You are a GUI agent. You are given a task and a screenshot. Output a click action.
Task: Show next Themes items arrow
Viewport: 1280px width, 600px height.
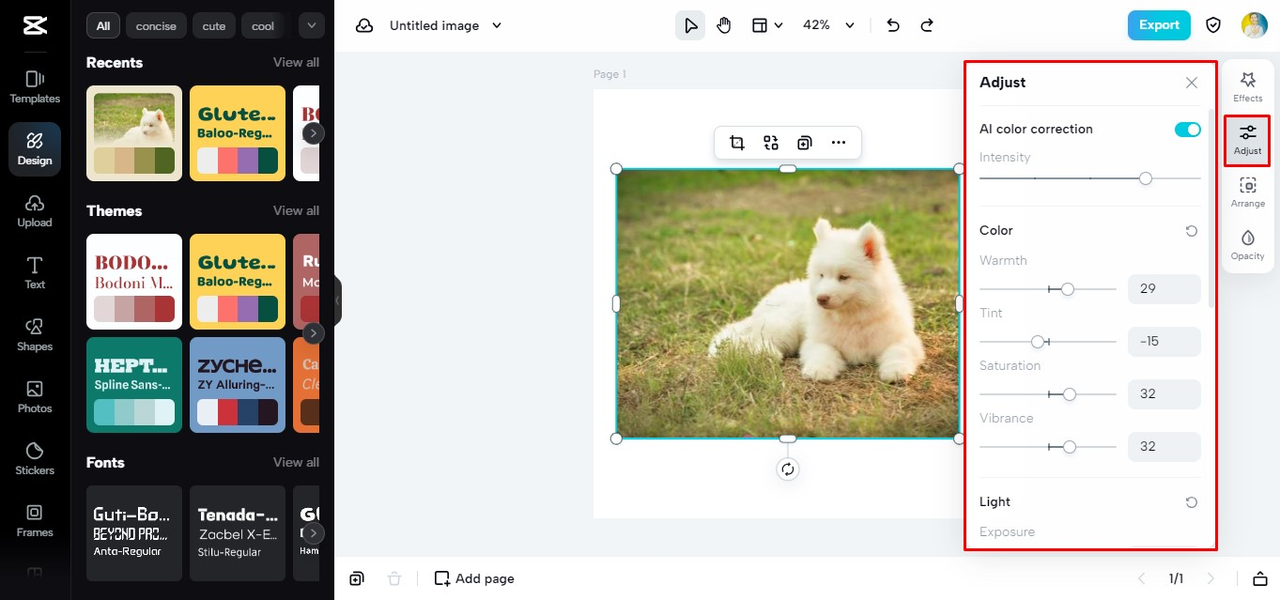click(314, 333)
